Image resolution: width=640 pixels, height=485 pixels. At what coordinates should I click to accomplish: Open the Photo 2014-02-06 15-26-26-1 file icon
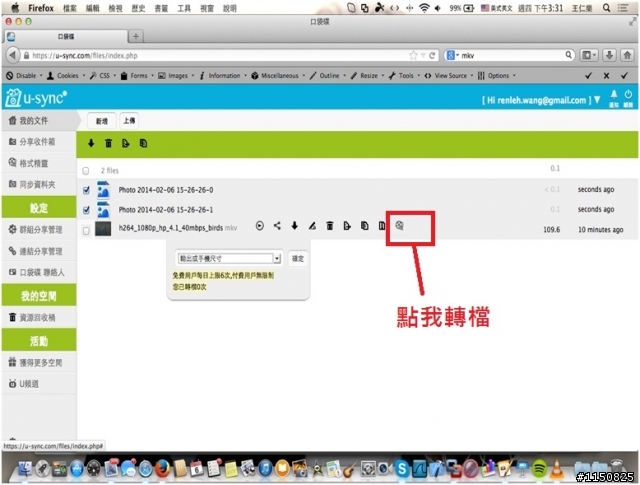[x=103, y=209]
